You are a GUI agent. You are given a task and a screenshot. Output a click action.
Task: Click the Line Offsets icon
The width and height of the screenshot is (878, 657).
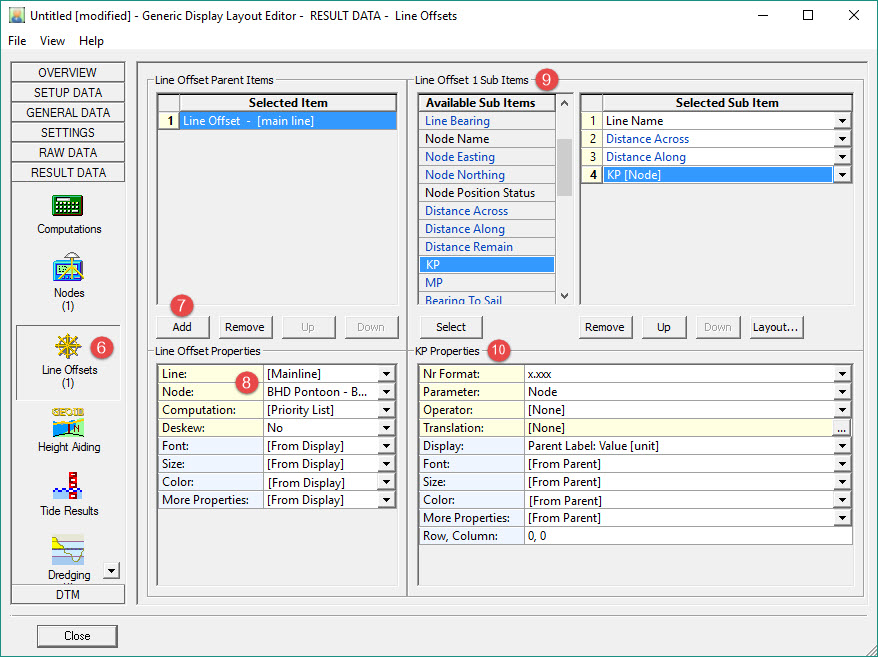(x=68, y=346)
